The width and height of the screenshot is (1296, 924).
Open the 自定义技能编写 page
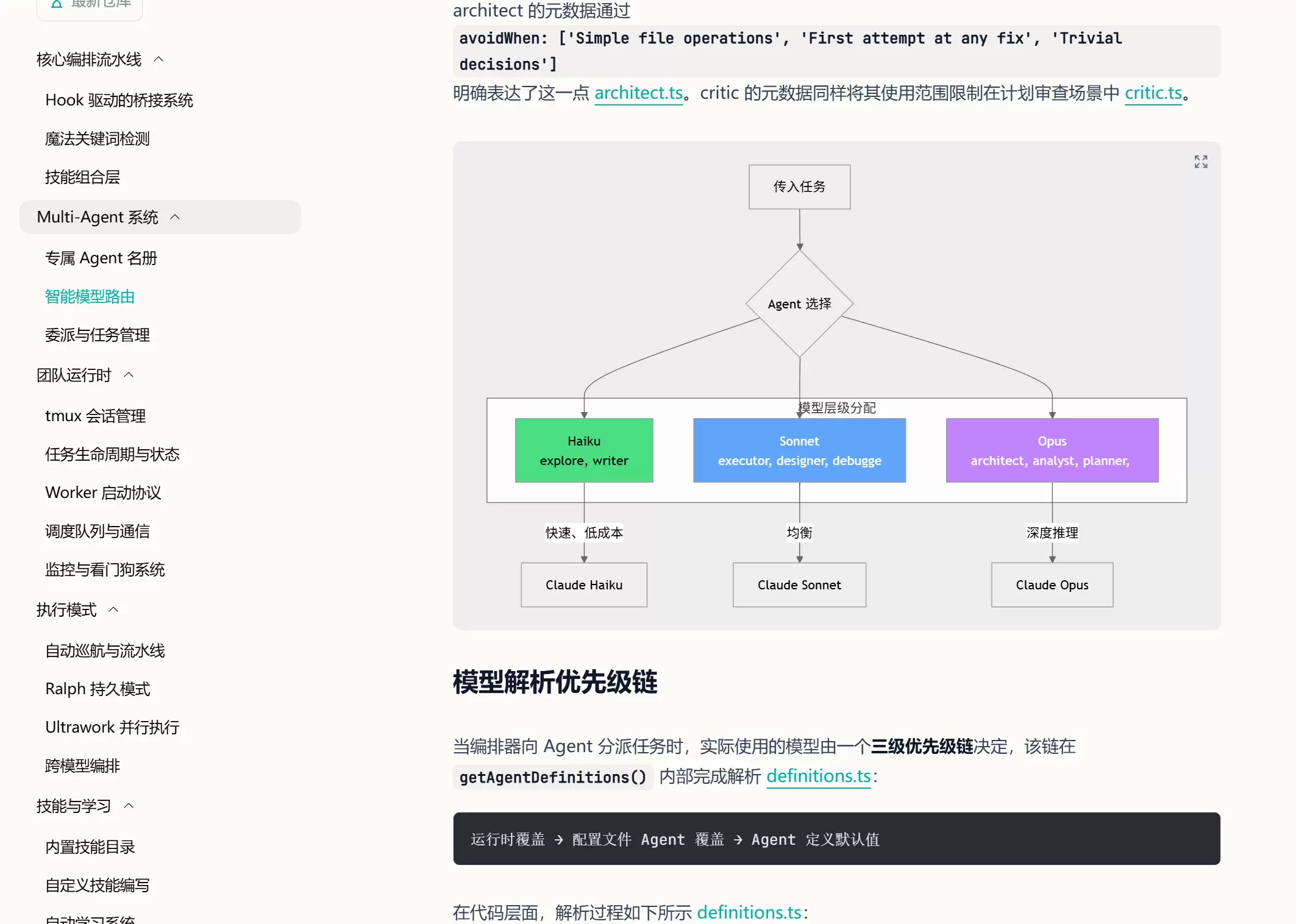(x=98, y=886)
